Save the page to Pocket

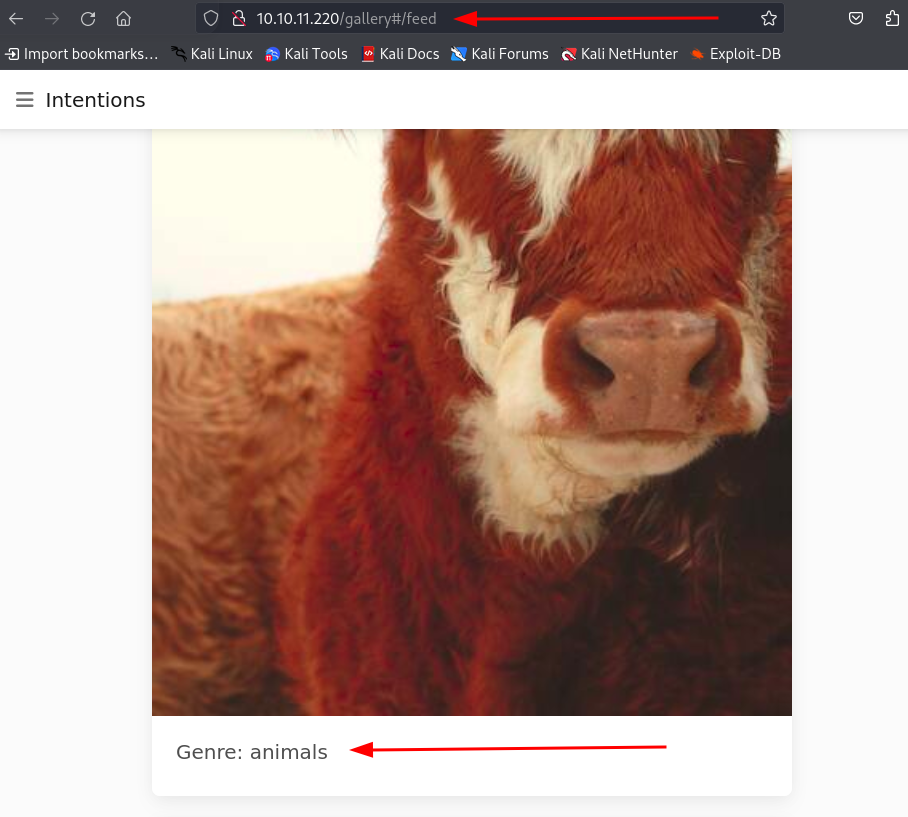856,18
